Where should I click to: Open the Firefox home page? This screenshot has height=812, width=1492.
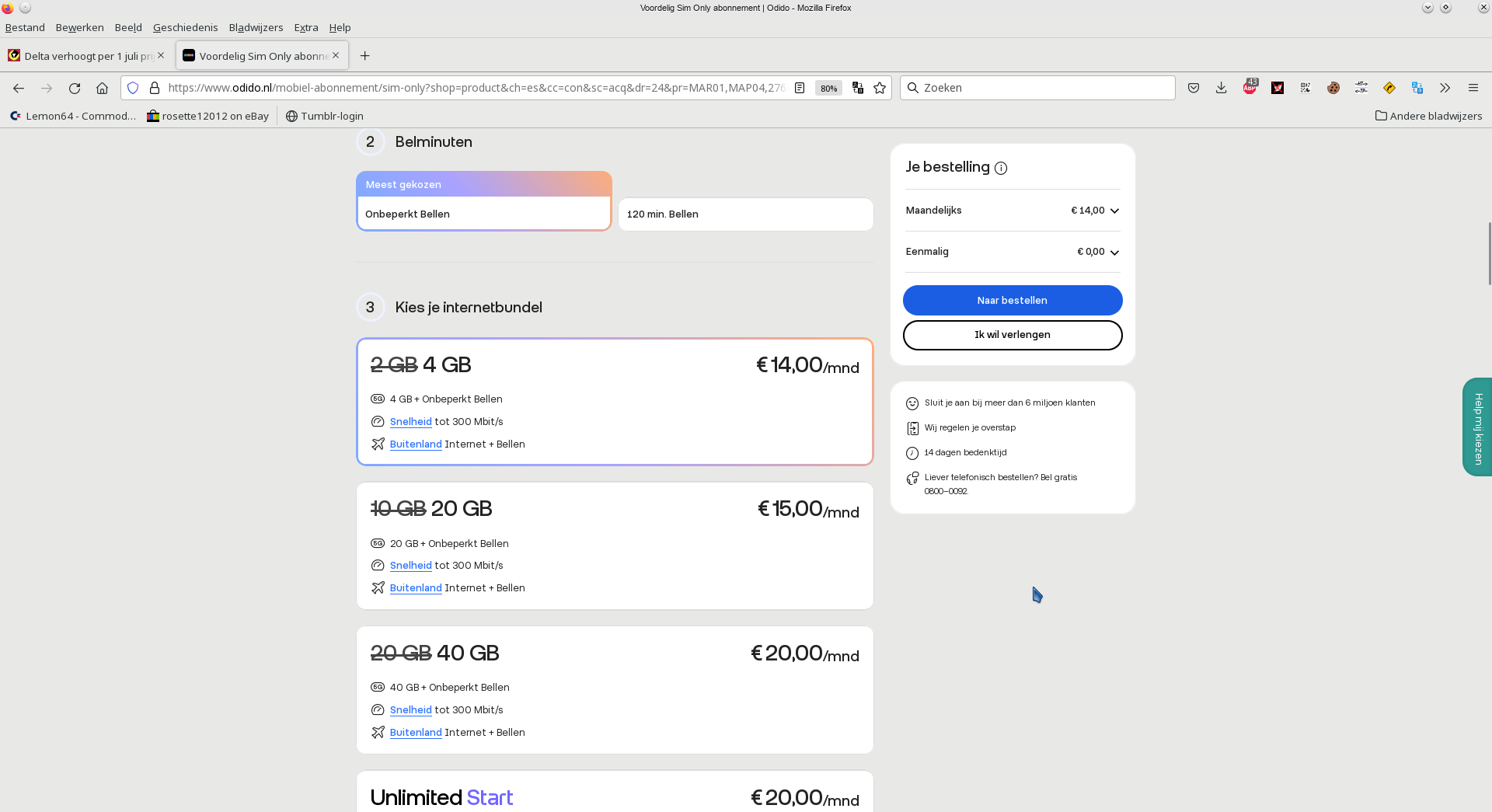102,88
